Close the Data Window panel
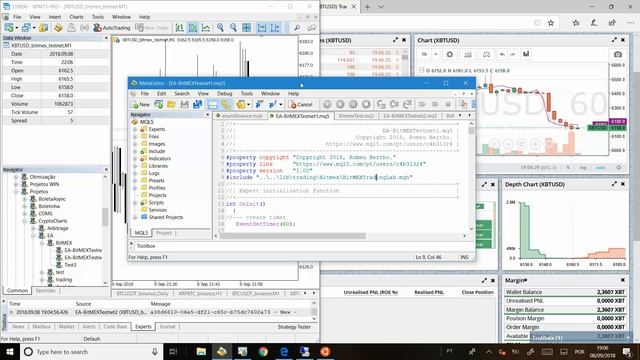Screen dimensions: 640x360 106,38
